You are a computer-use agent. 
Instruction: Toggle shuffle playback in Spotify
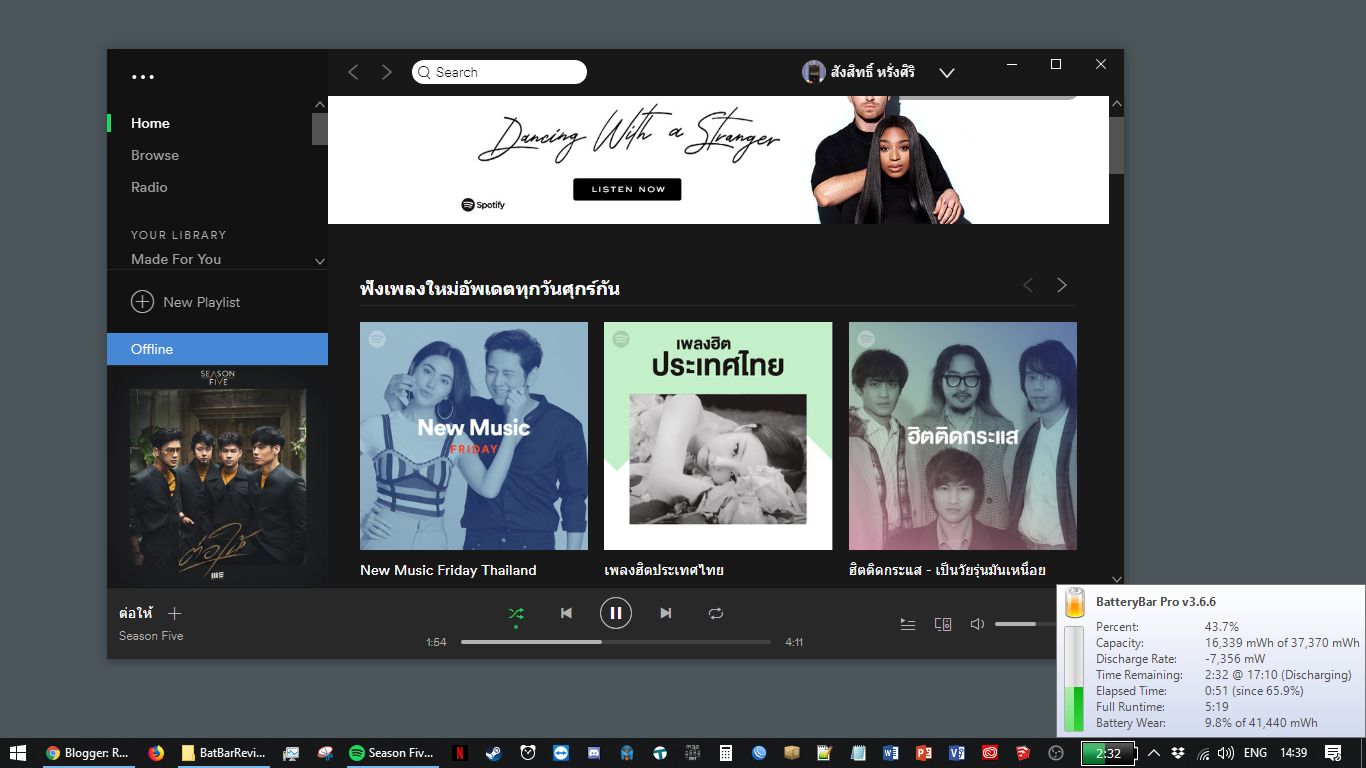click(x=516, y=613)
